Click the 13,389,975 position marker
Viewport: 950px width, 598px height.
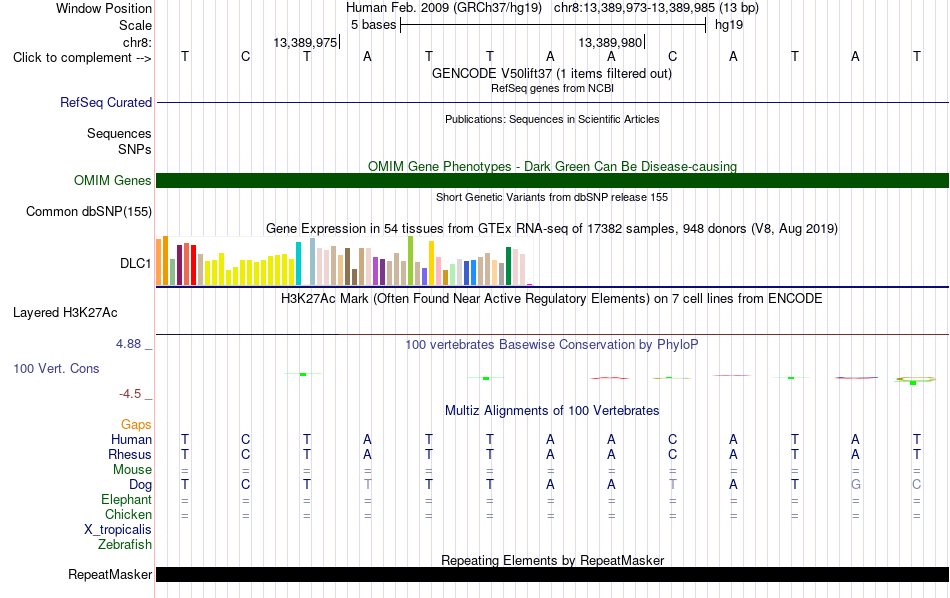305,42
